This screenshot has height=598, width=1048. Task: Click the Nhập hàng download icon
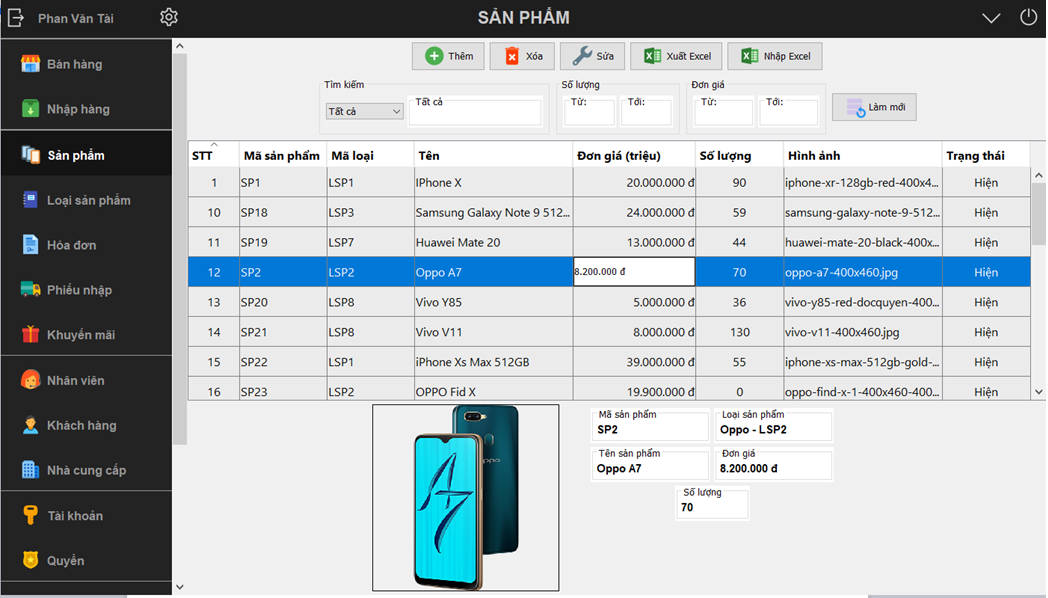(30, 109)
